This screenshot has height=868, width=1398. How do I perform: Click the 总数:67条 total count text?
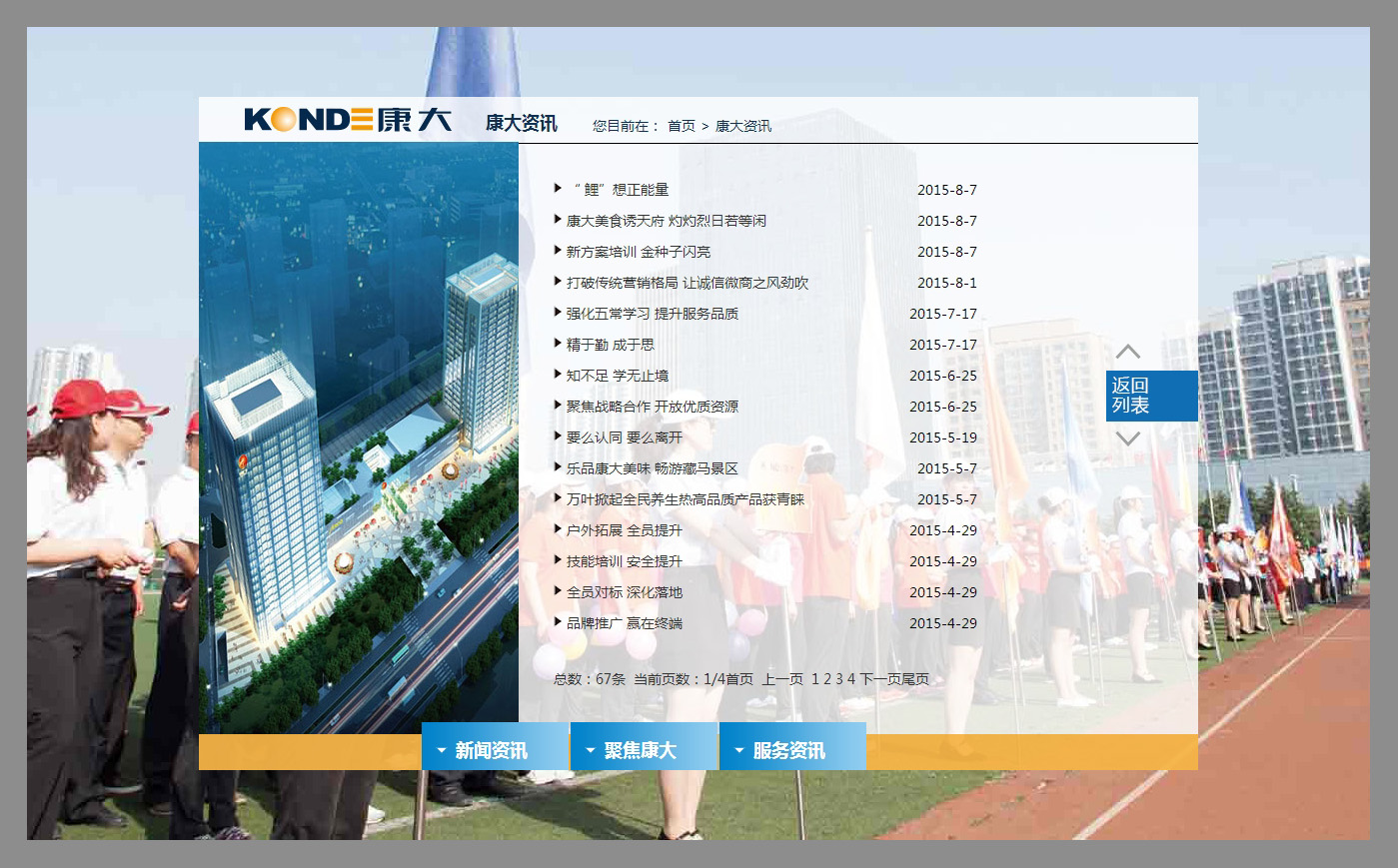click(x=590, y=679)
